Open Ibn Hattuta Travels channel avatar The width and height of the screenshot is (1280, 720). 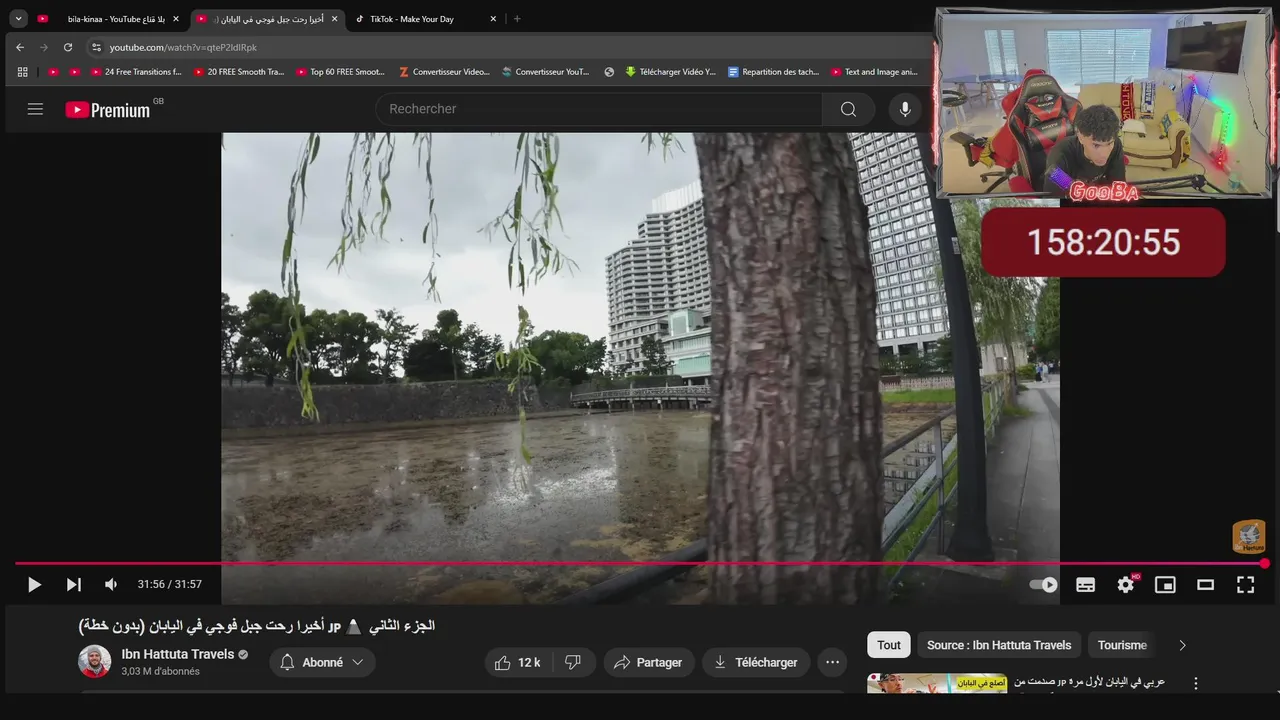(x=95, y=662)
